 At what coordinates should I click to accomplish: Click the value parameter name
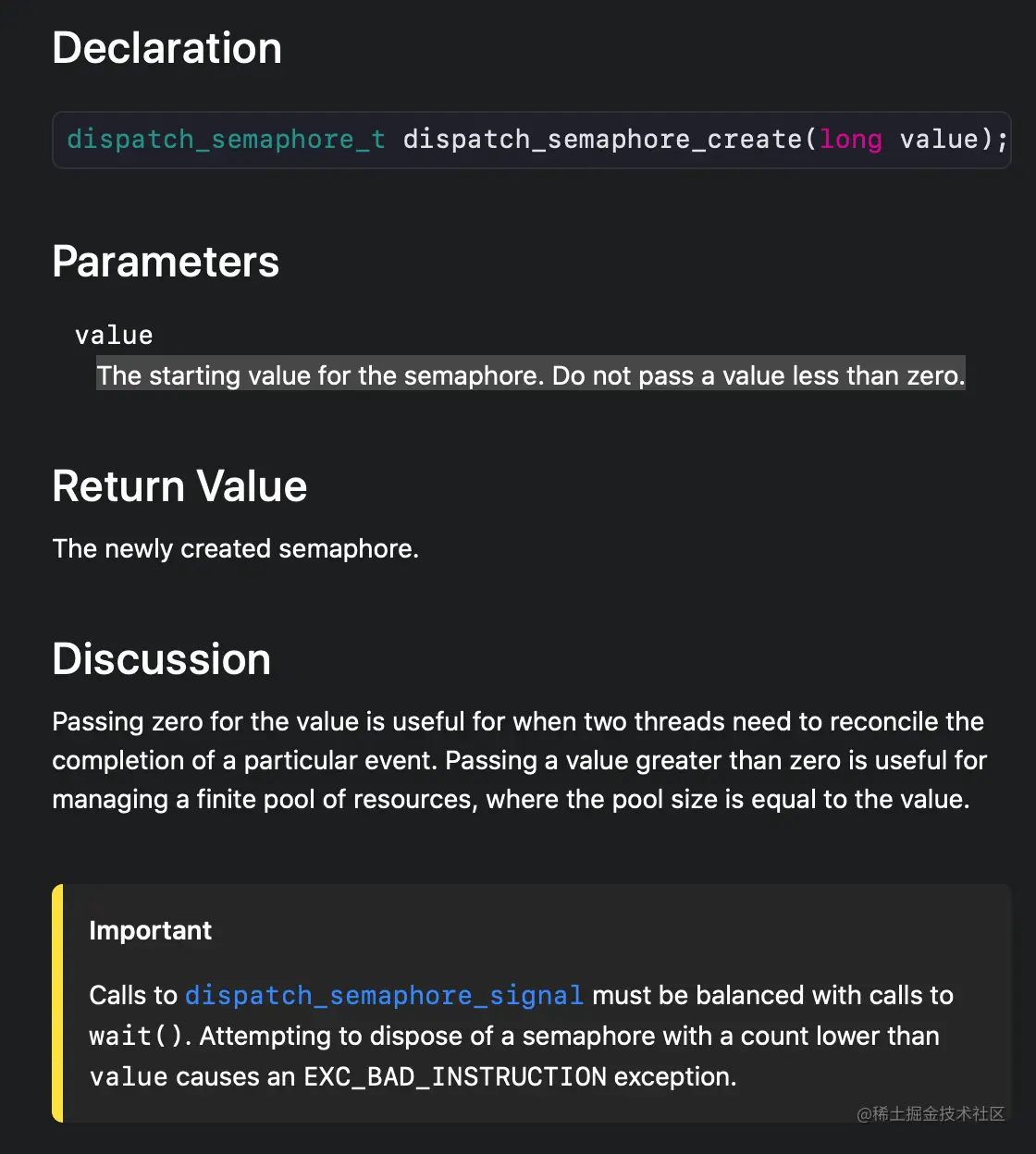click(114, 335)
